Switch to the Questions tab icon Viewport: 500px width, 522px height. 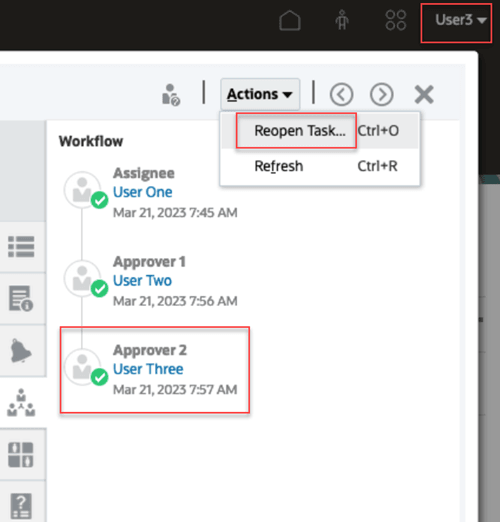(x=21, y=506)
